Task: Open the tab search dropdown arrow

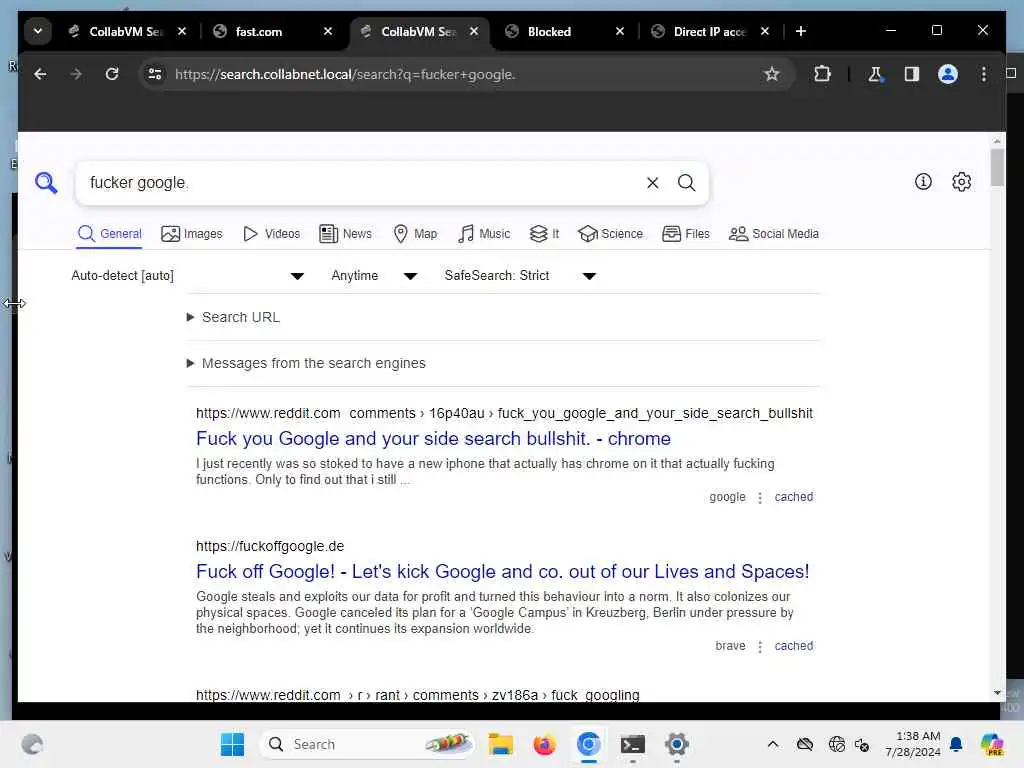Action: [x=38, y=31]
